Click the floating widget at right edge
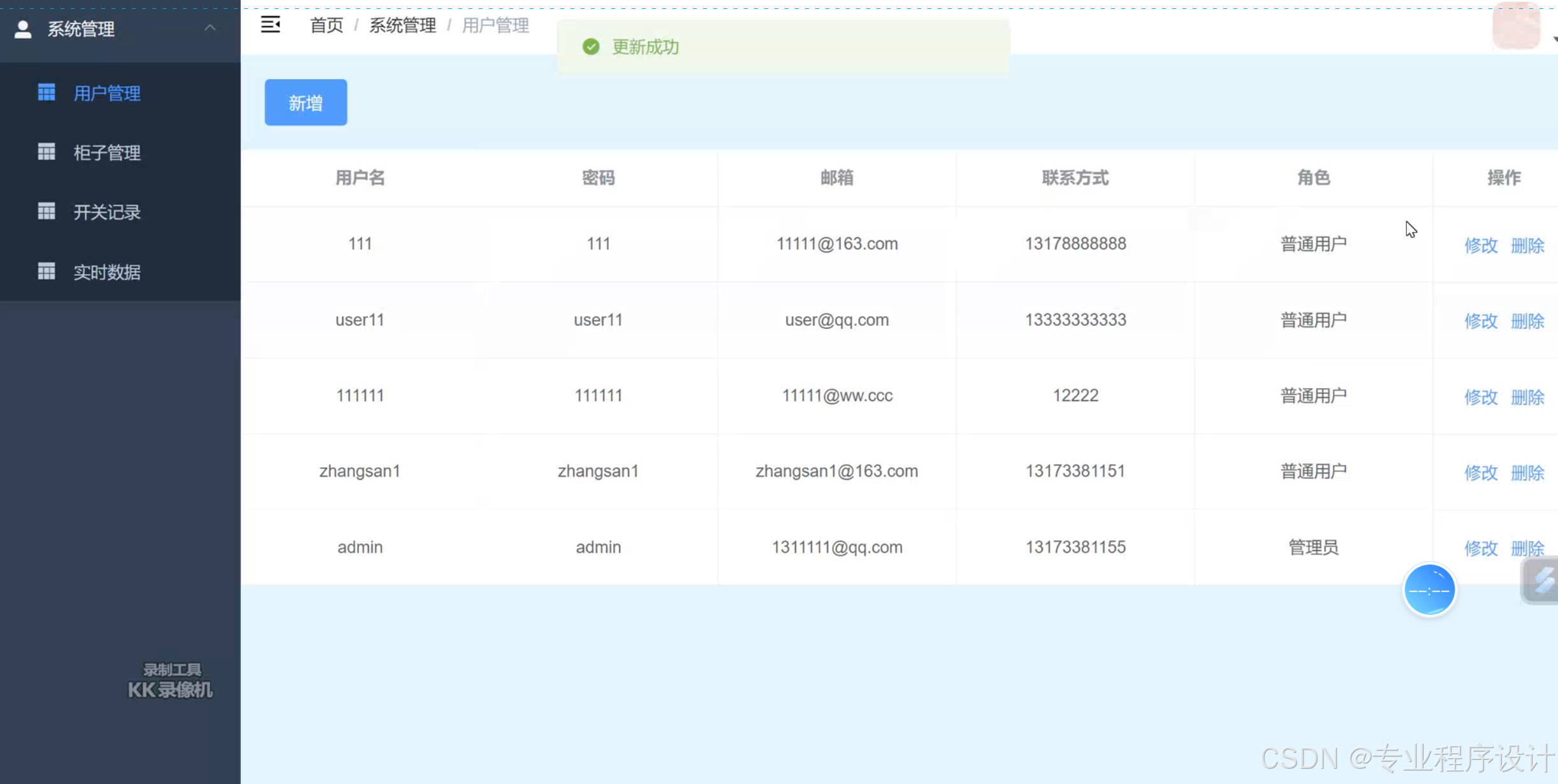This screenshot has width=1558, height=784. point(1543,580)
